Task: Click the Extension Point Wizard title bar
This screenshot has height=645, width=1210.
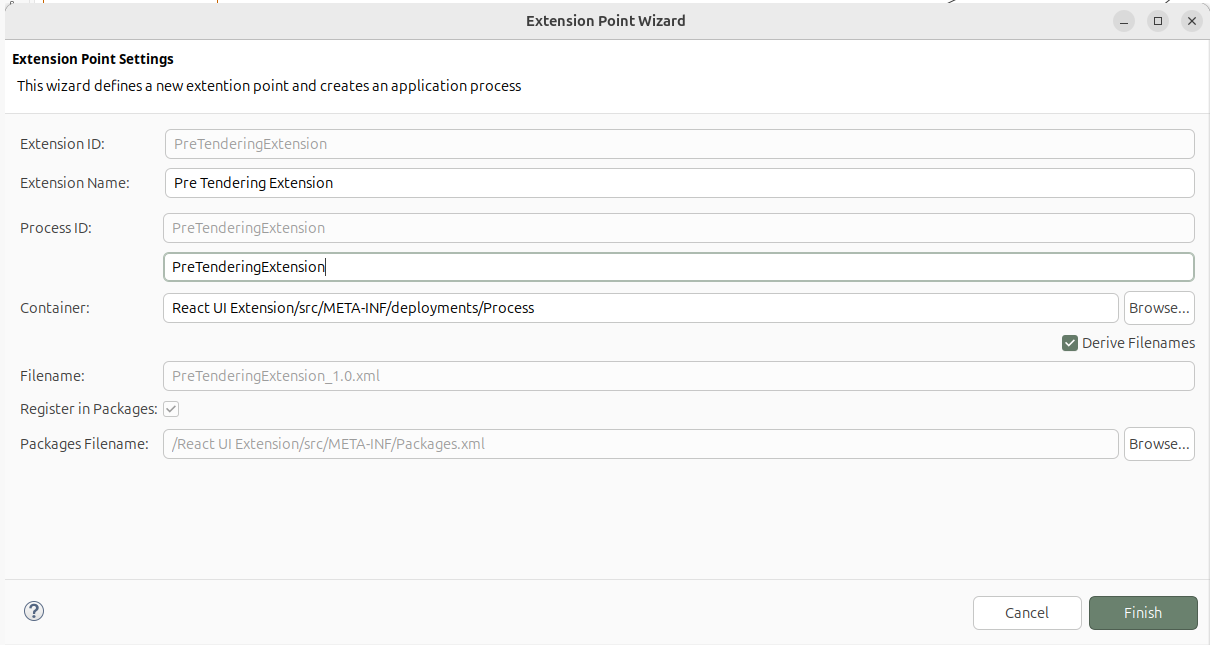Action: tap(604, 20)
